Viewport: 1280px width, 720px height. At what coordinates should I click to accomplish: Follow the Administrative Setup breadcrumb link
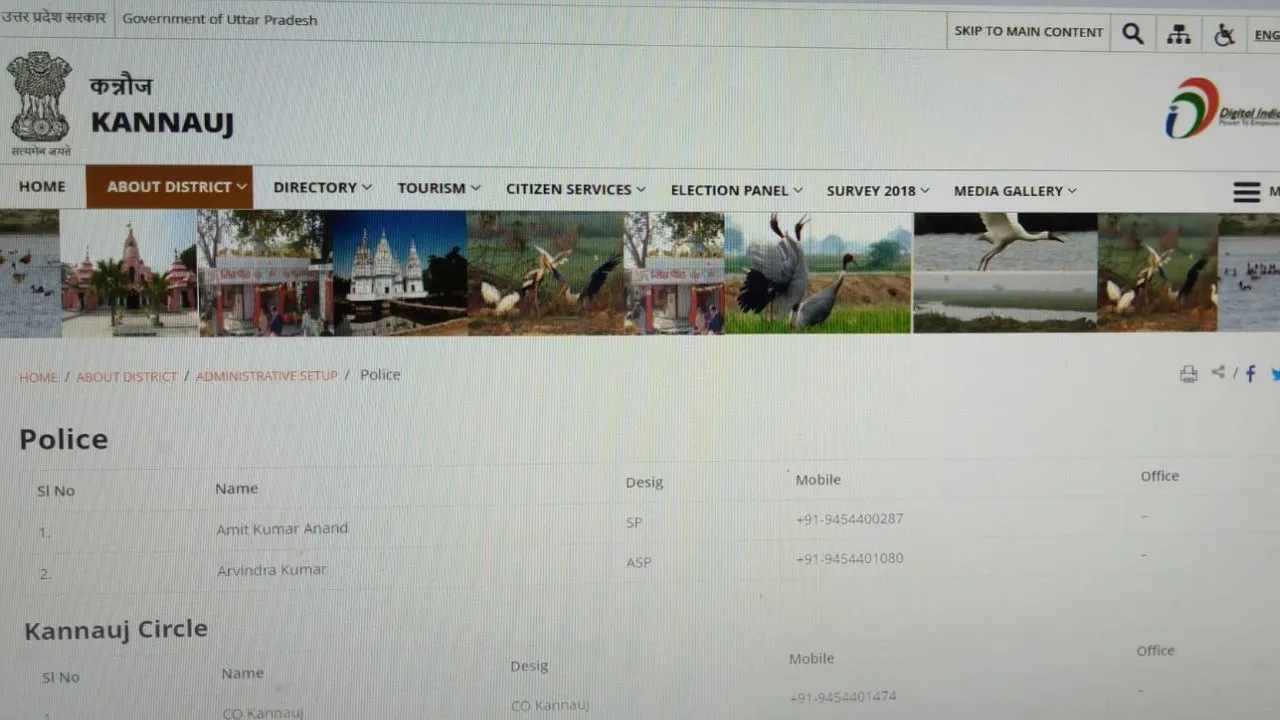[266, 376]
